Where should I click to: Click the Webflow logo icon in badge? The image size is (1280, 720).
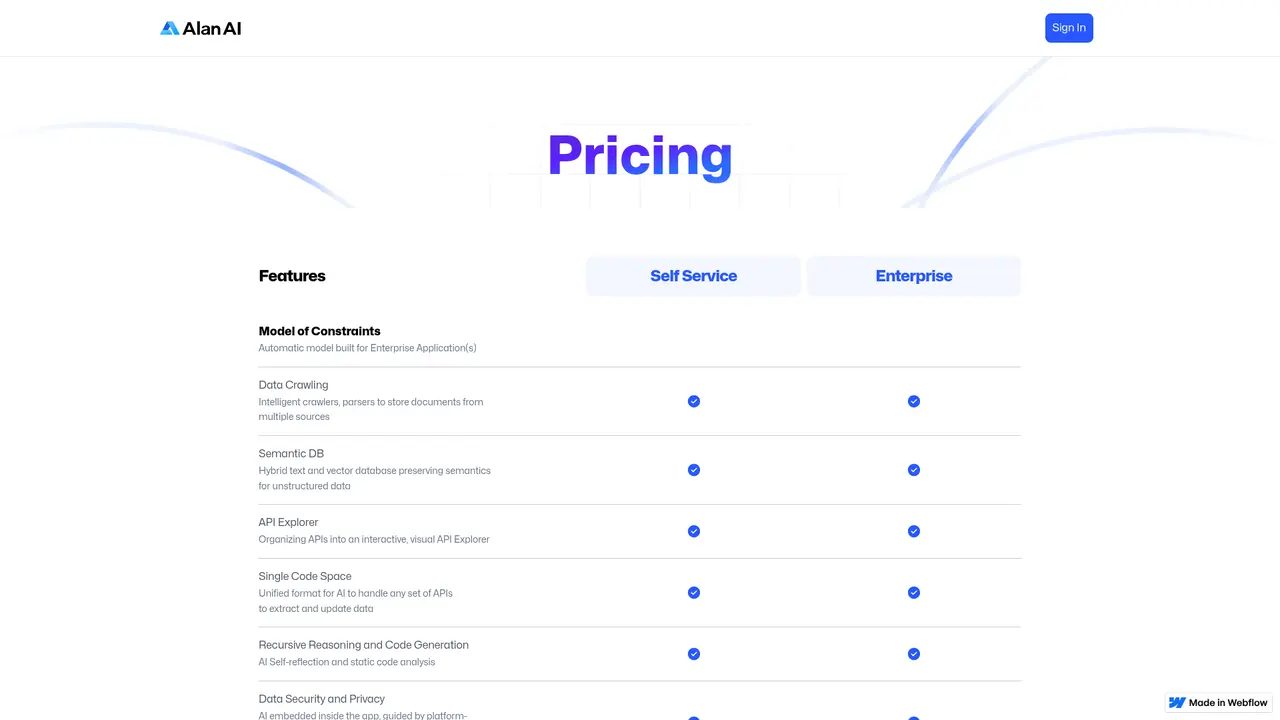1177,703
